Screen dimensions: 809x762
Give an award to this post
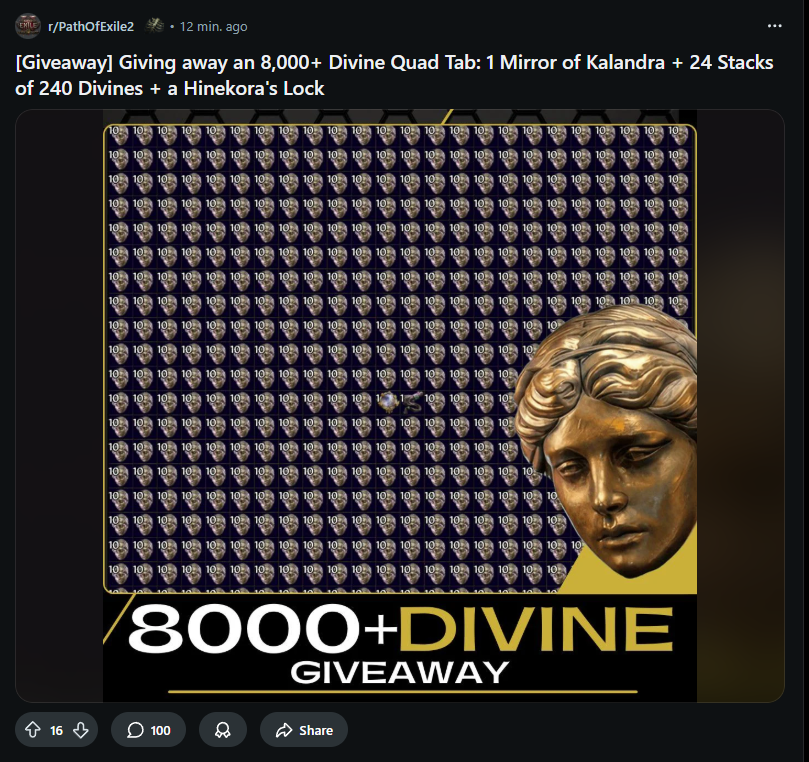tap(223, 729)
